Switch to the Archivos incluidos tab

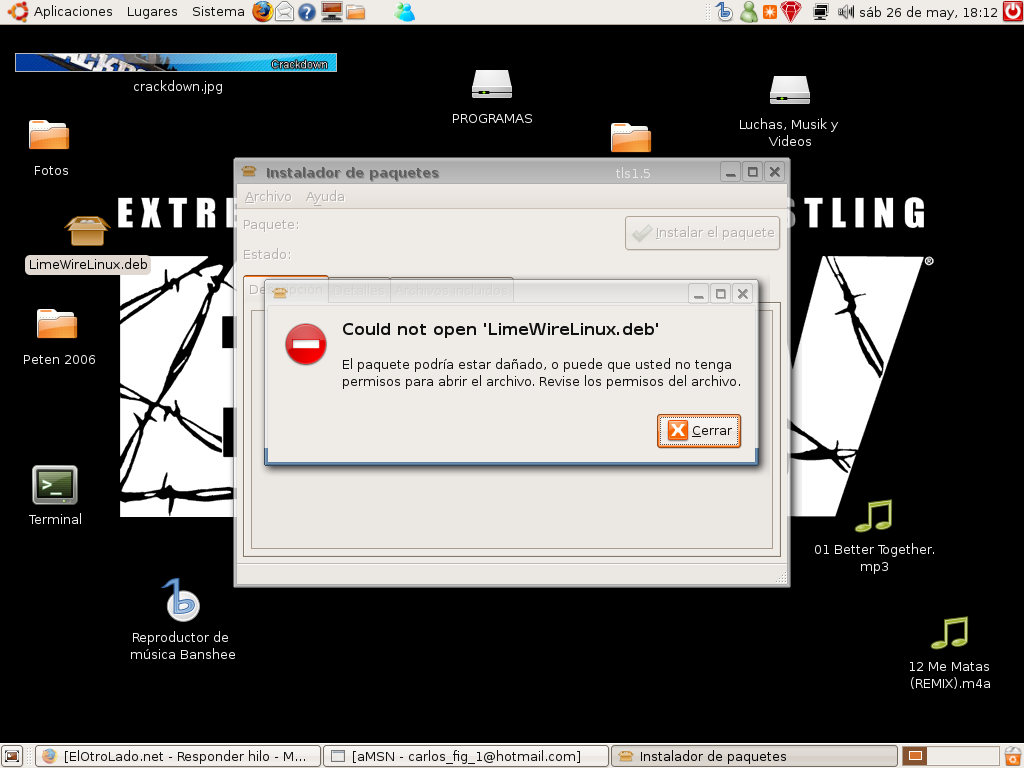coord(451,291)
